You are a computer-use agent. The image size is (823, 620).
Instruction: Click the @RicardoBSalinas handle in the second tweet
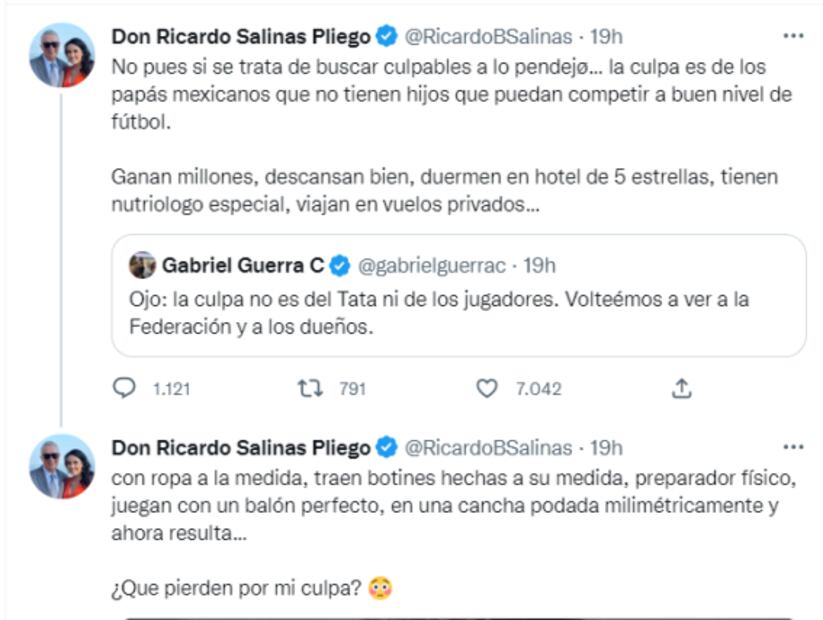tap(488, 447)
